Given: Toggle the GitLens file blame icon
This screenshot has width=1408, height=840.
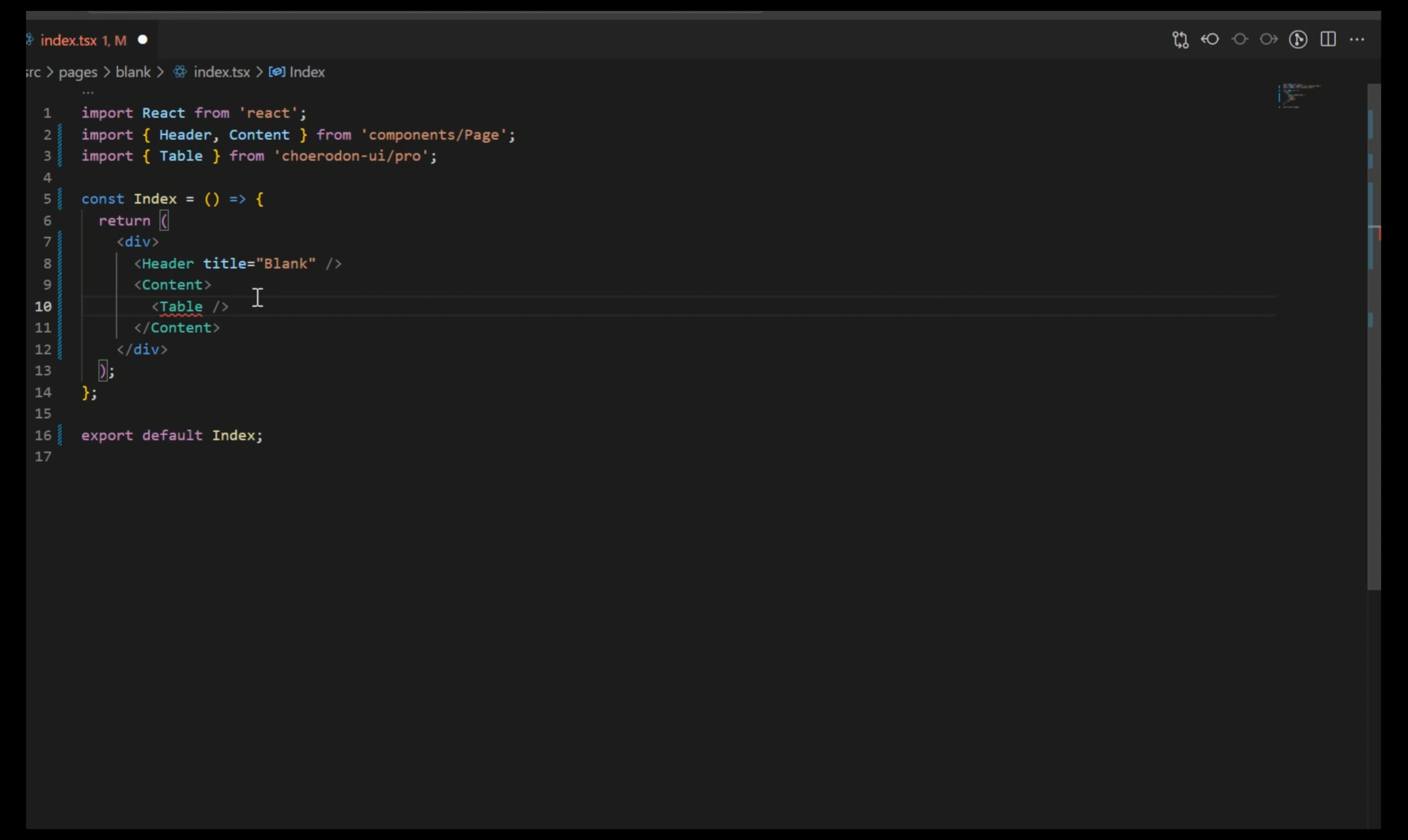Looking at the screenshot, I should [1298, 40].
